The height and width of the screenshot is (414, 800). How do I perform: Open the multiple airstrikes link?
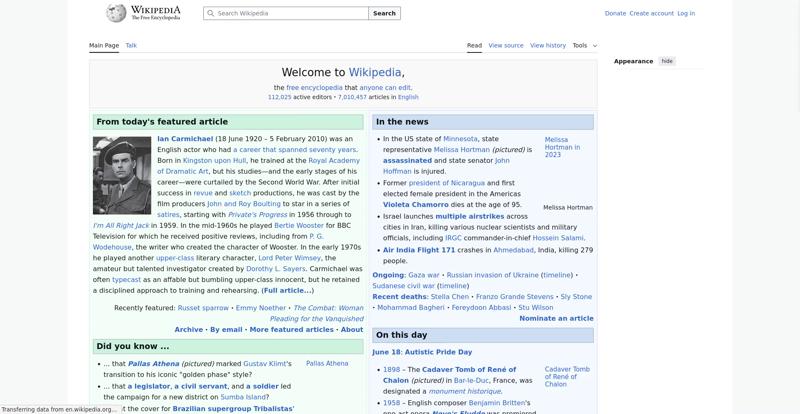coord(469,216)
